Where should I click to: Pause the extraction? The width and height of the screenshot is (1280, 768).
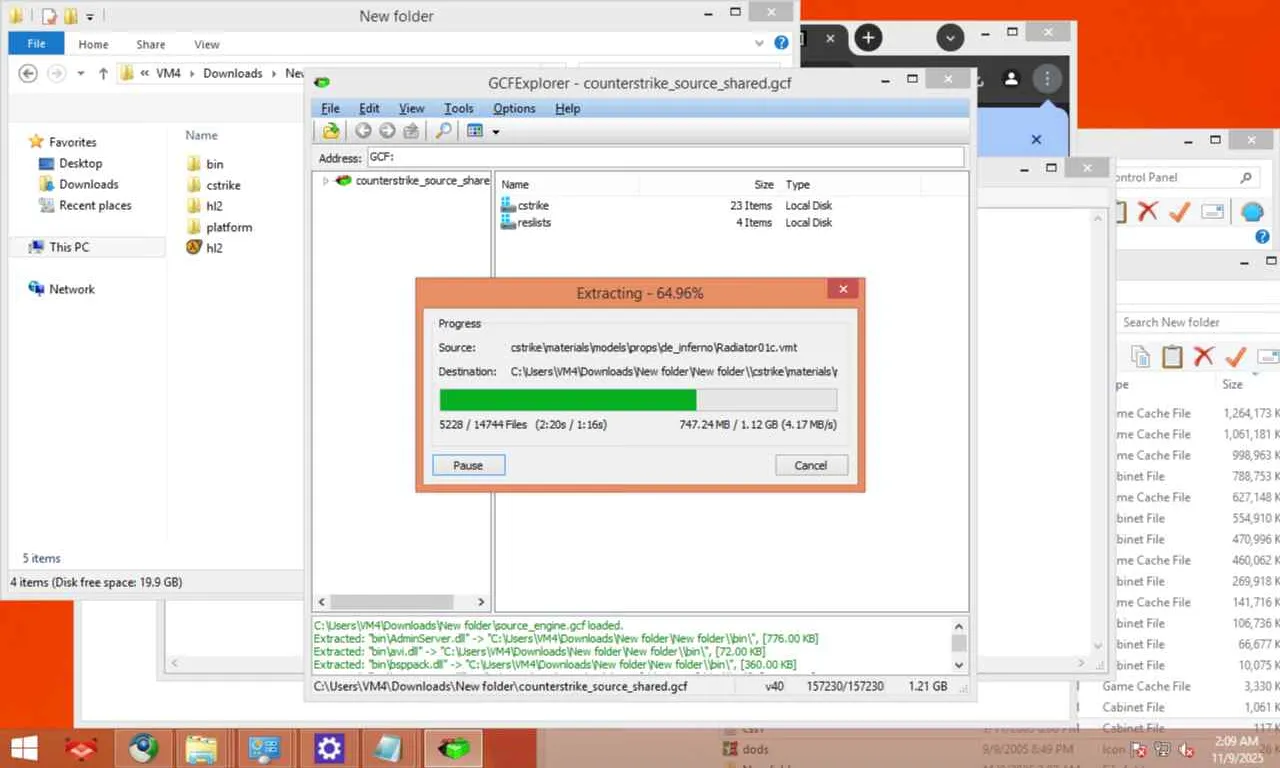click(x=468, y=465)
